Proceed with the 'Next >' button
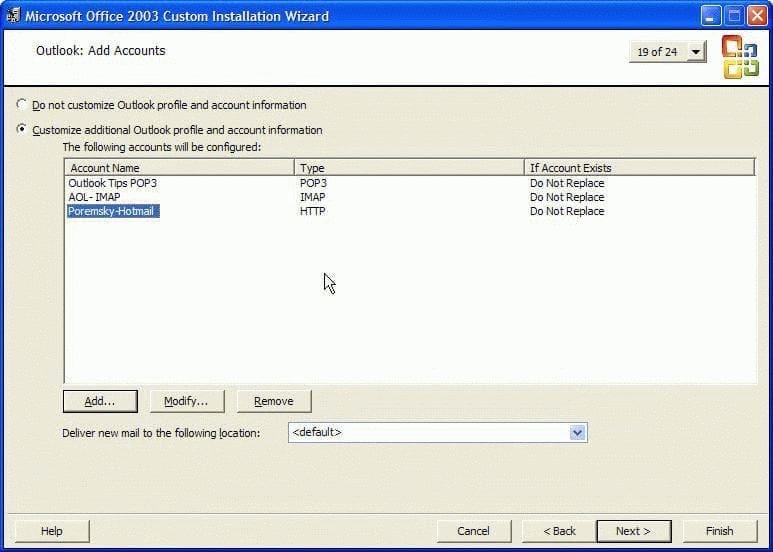Screen dimensions: 773x552 point(633,531)
